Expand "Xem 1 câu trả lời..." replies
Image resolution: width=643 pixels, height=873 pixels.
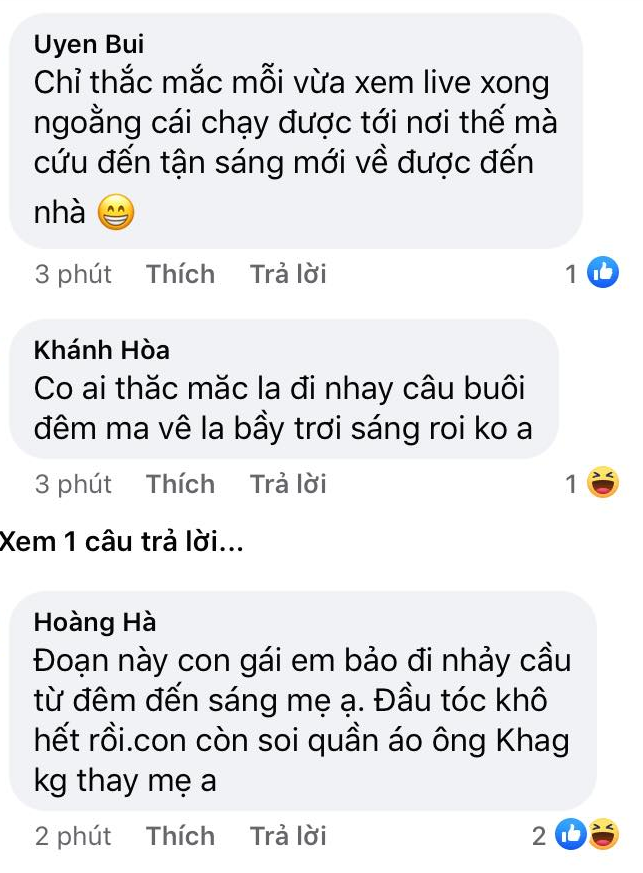(x=121, y=543)
